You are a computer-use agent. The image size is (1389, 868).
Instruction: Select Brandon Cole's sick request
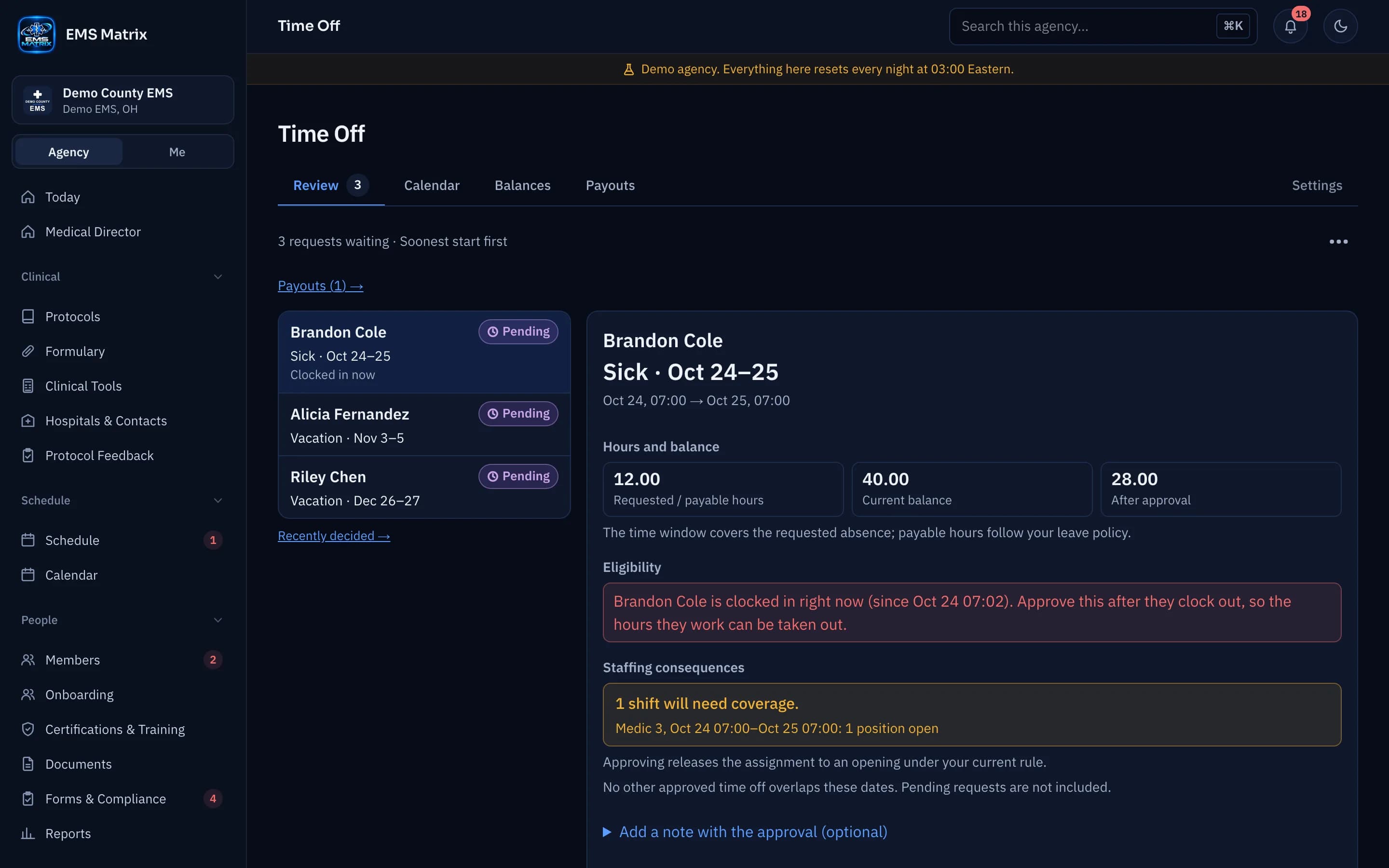pyautogui.click(x=424, y=353)
